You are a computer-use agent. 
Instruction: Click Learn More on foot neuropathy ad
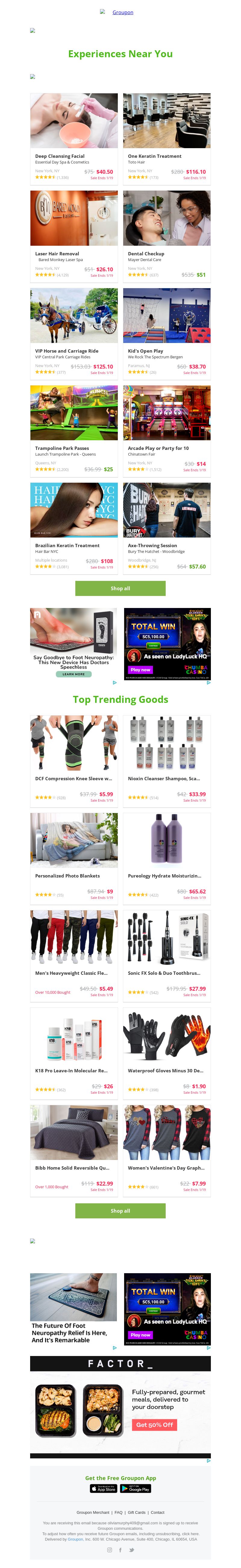74,674
